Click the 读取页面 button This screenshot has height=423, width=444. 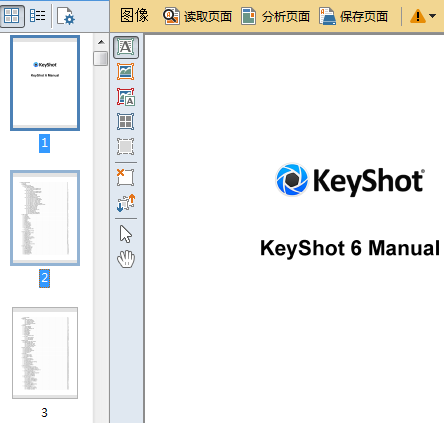(197, 16)
